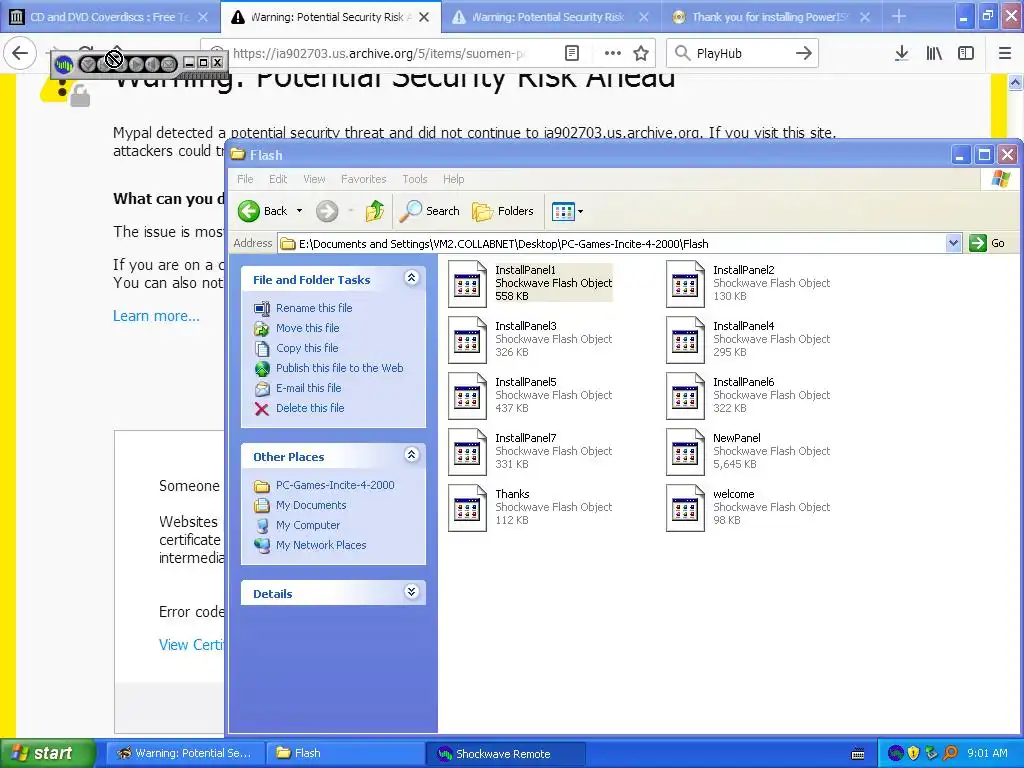Click the Shockwave Remote logo button
1024x768 pixels.
(x=63, y=64)
